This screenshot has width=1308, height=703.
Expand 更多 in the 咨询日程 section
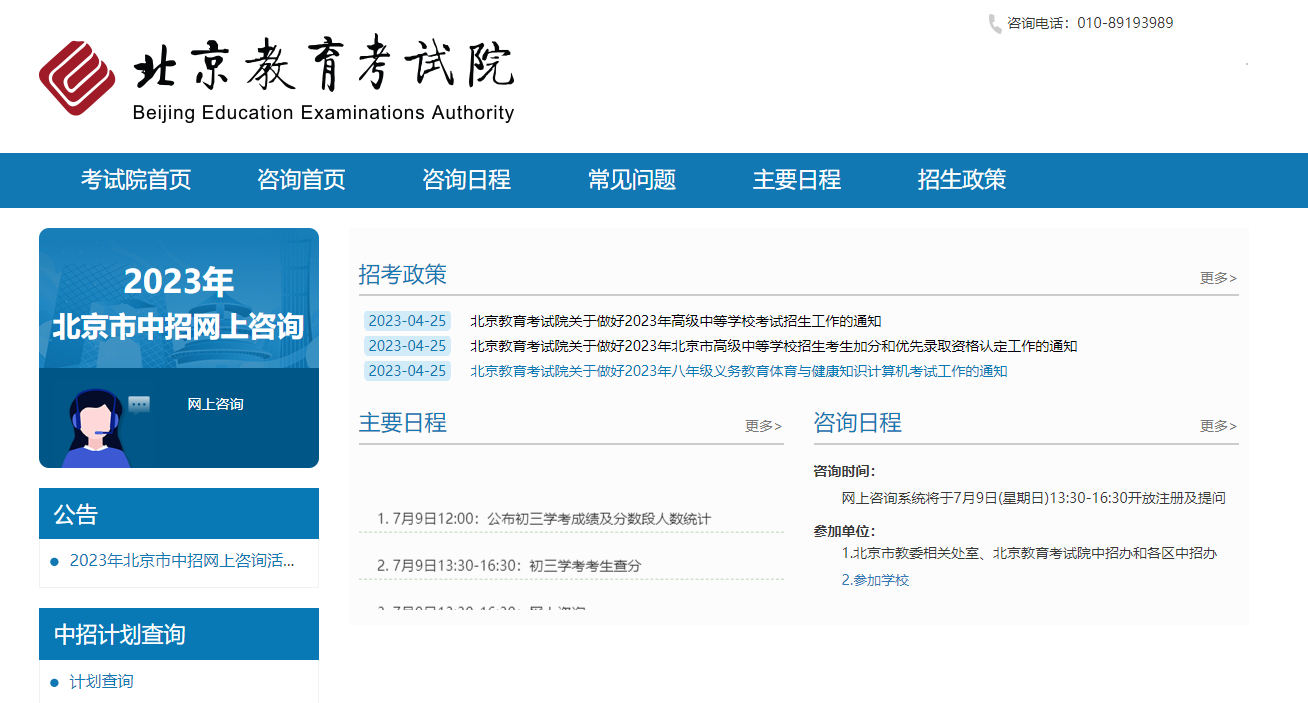pos(1218,426)
